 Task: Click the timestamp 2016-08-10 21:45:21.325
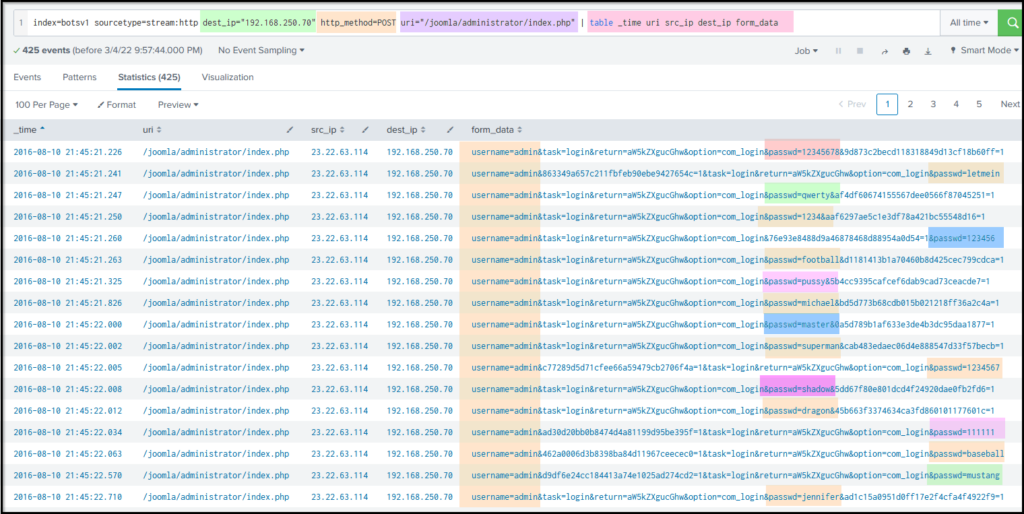[68, 281]
